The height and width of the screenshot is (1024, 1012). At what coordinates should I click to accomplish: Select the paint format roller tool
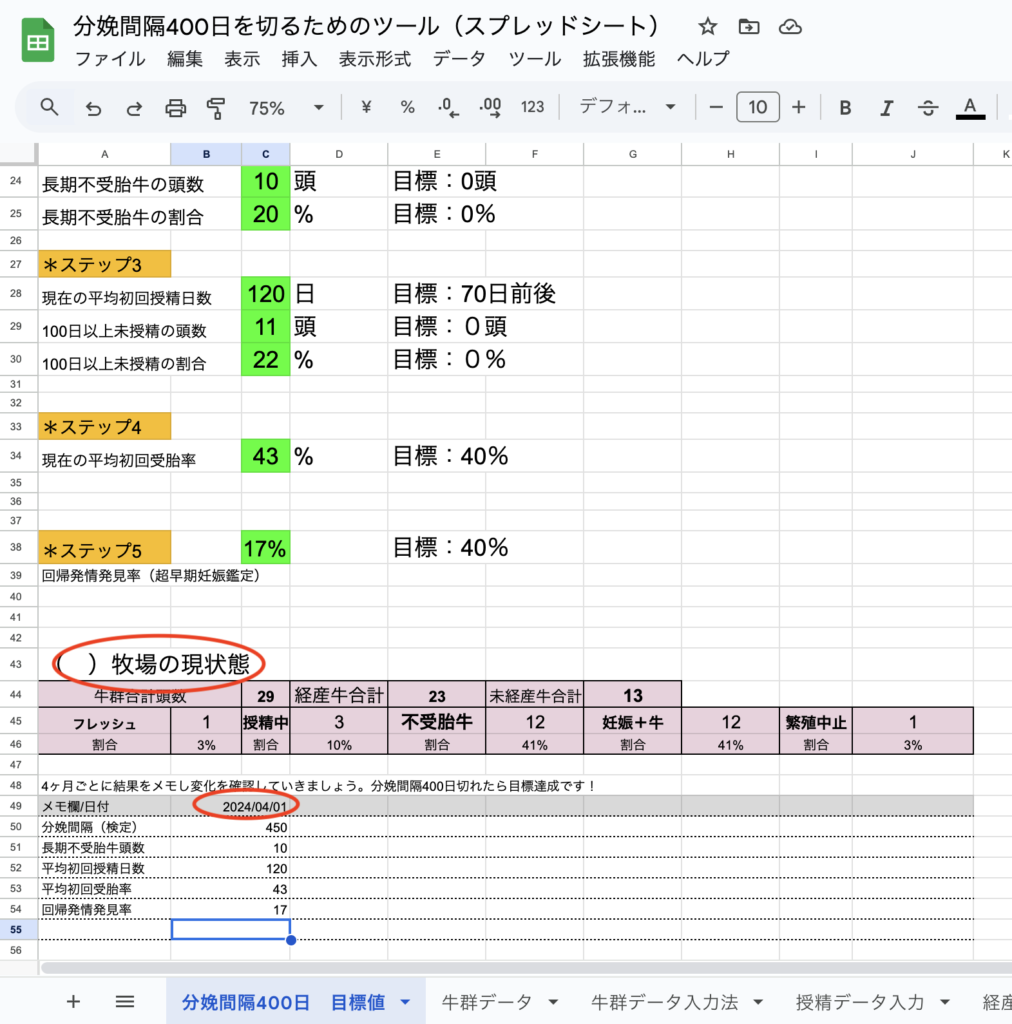pos(215,108)
